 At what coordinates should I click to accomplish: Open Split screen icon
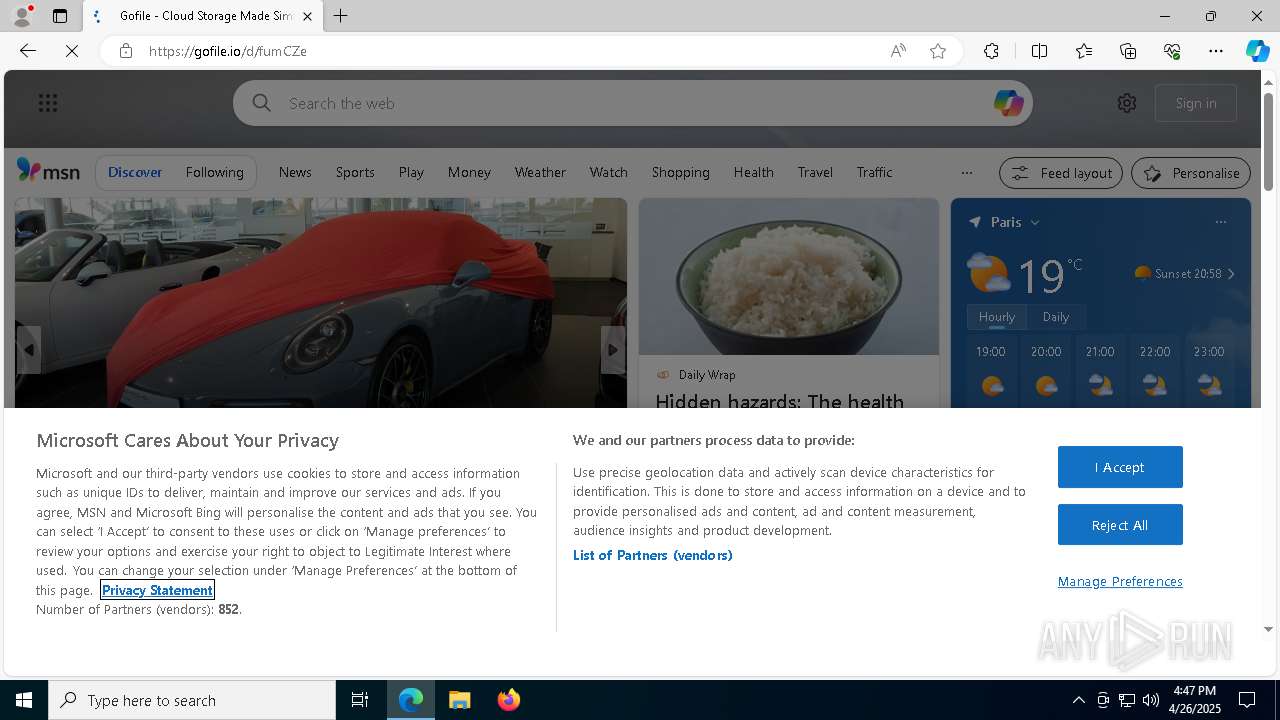[1039, 51]
